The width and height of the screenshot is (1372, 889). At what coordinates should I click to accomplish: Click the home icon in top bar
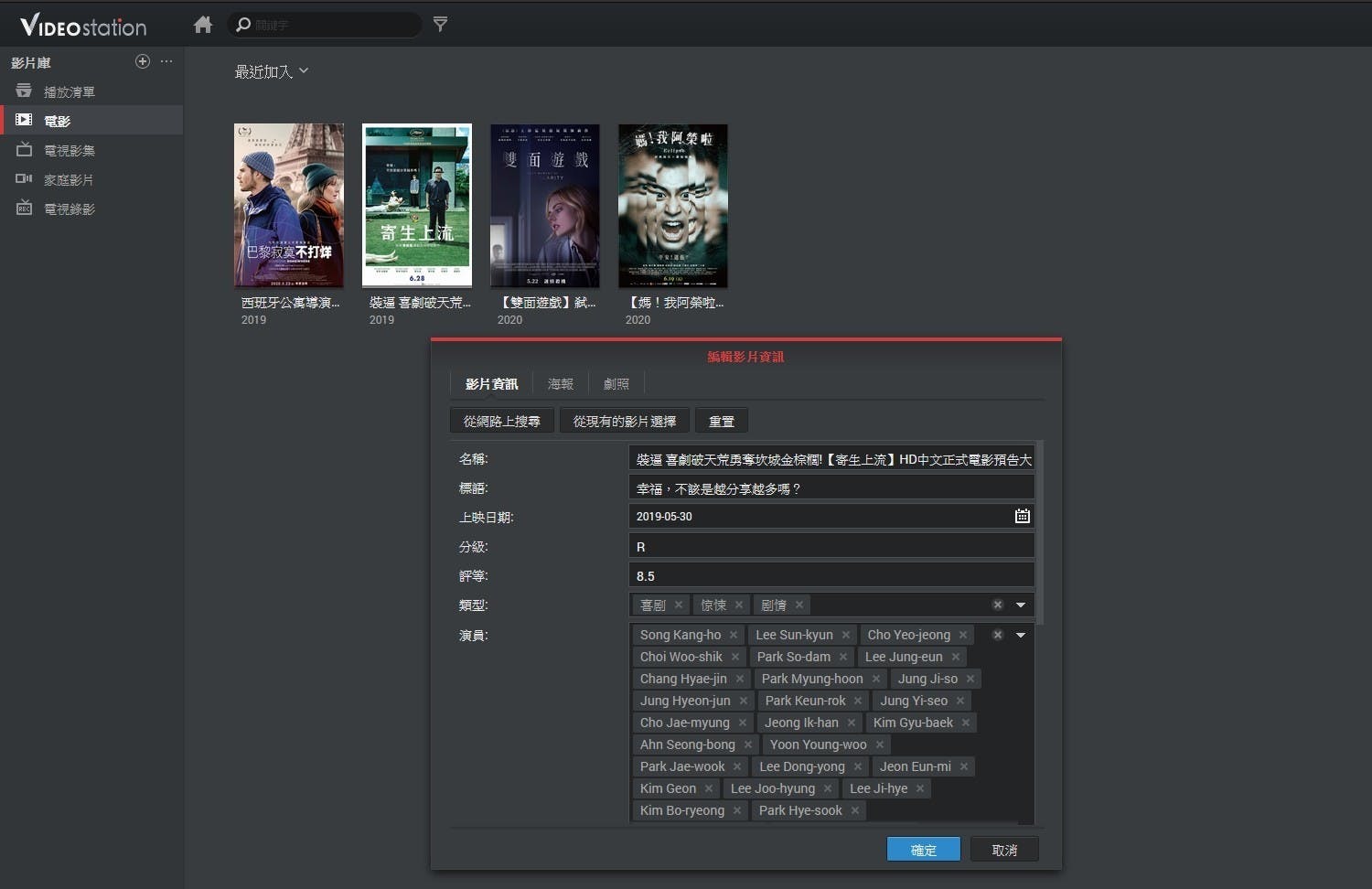pyautogui.click(x=203, y=25)
